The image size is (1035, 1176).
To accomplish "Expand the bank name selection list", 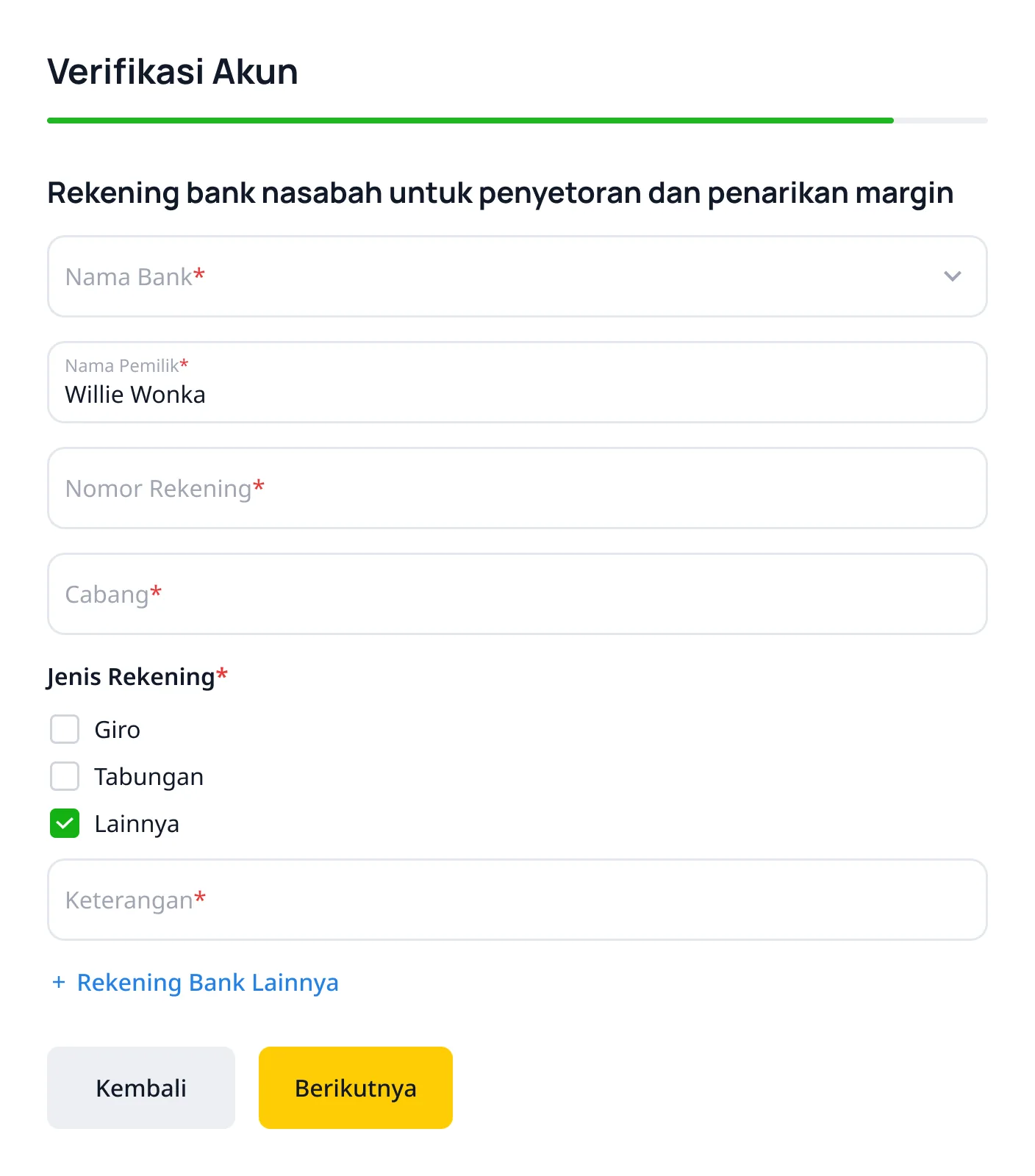I will pyautogui.click(x=953, y=276).
